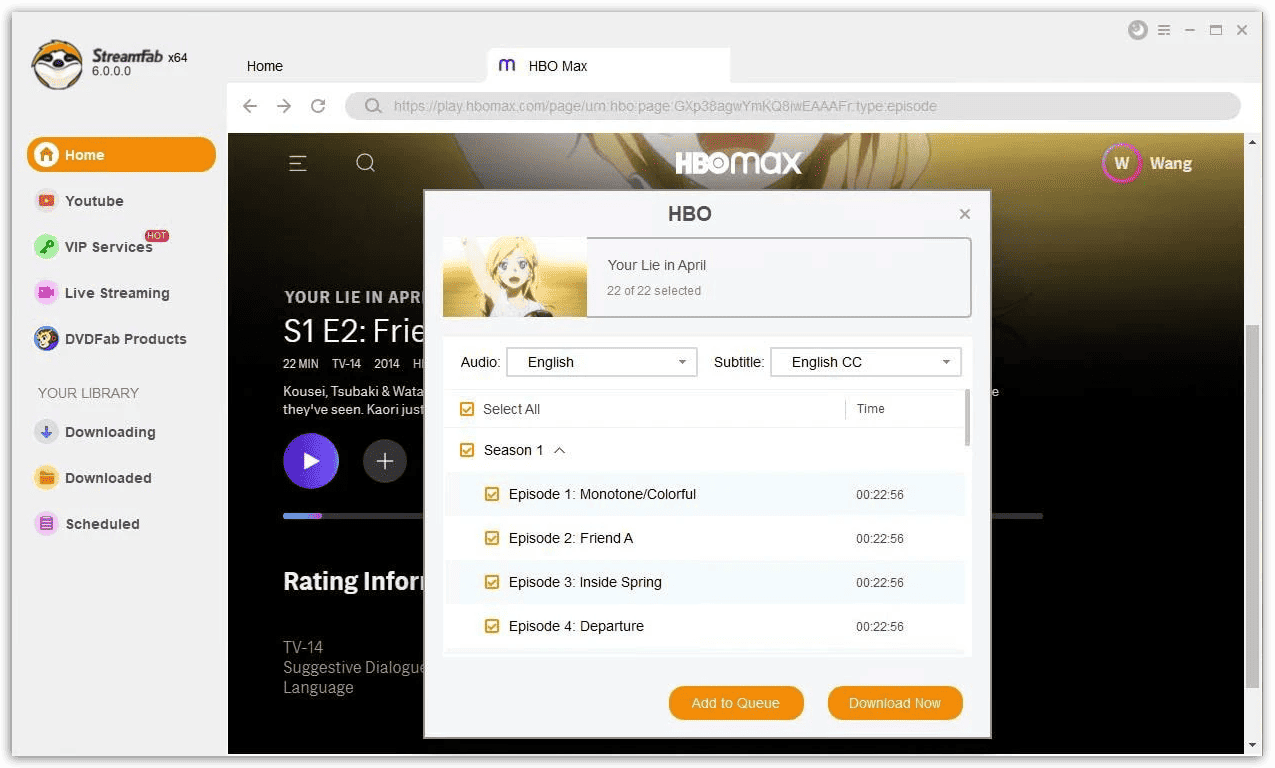Open the Home sidebar section
Image resolution: width=1275 pixels, height=768 pixels.
click(121, 155)
